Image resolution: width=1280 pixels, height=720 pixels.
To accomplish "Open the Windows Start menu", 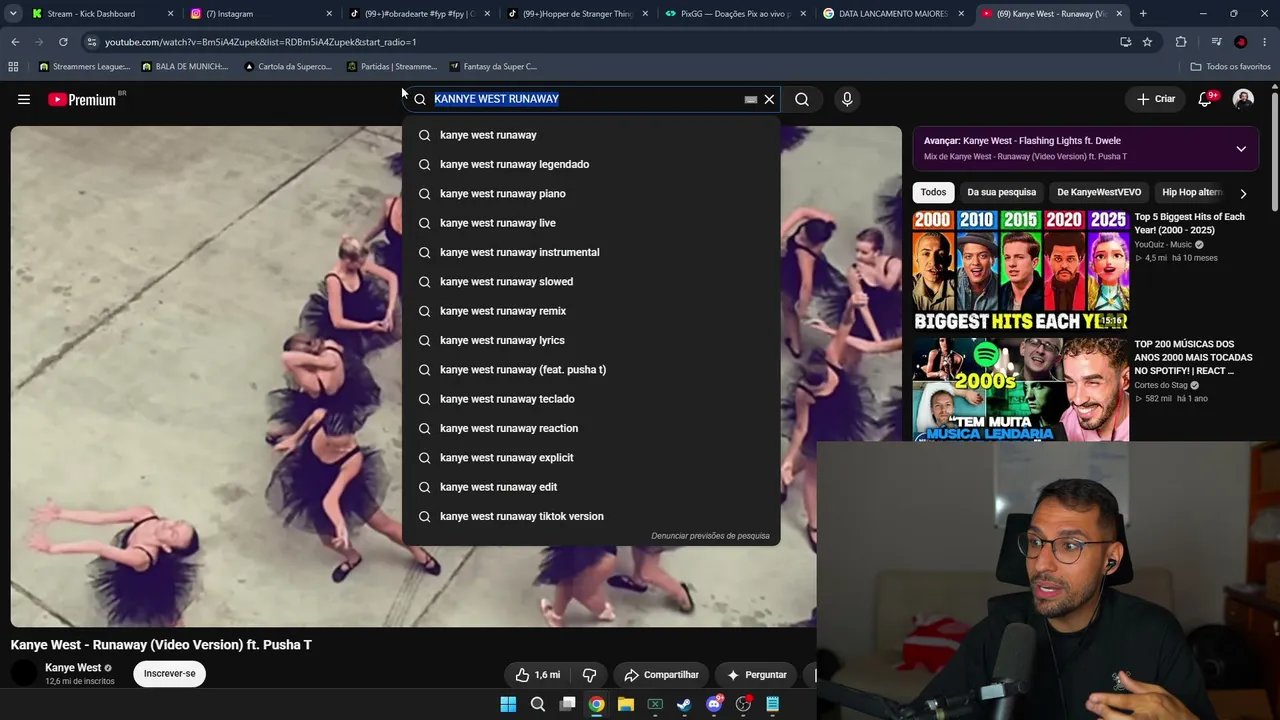I will (508, 704).
